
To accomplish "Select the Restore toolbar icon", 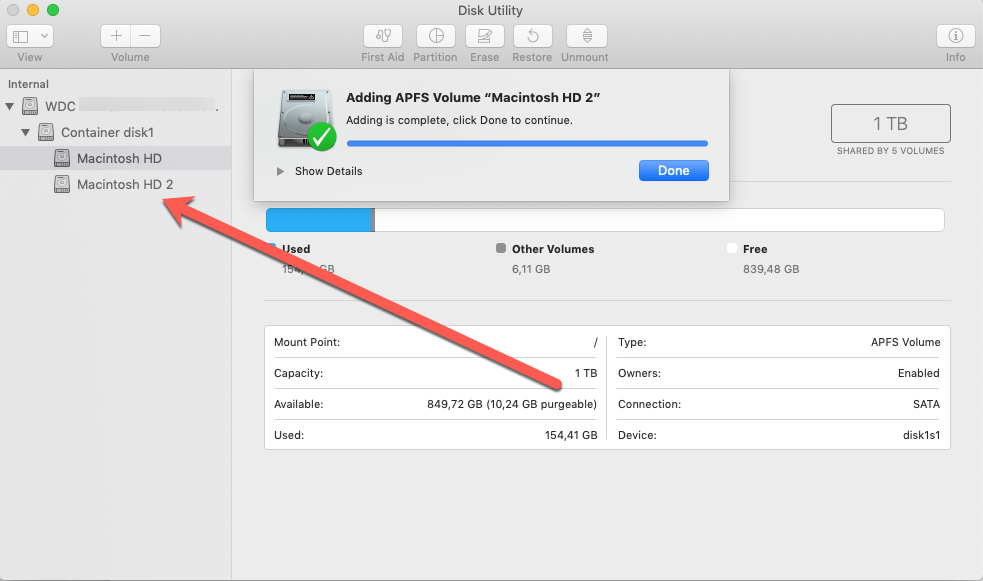I will [x=532, y=37].
